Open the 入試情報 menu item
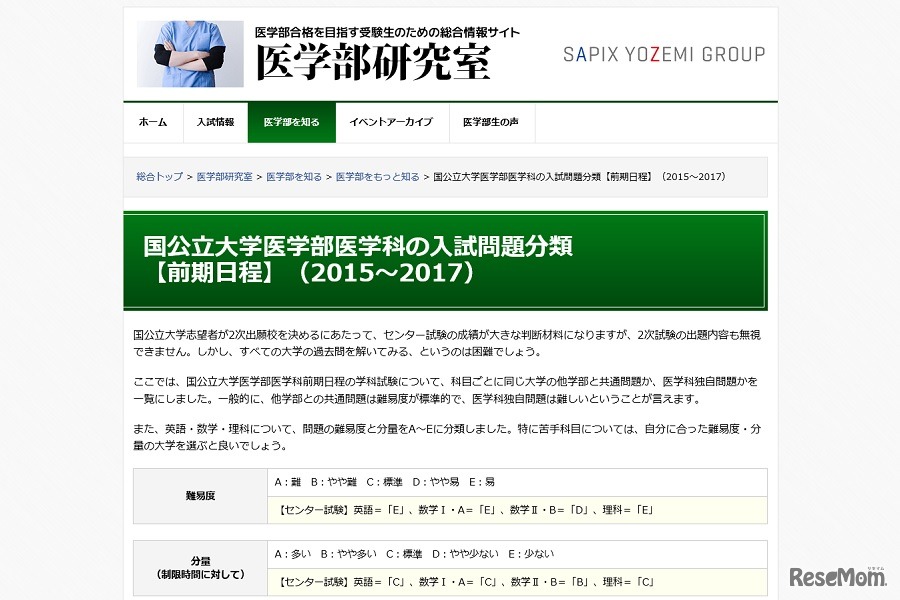This screenshot has height=600, width=900. pos(215,121)
